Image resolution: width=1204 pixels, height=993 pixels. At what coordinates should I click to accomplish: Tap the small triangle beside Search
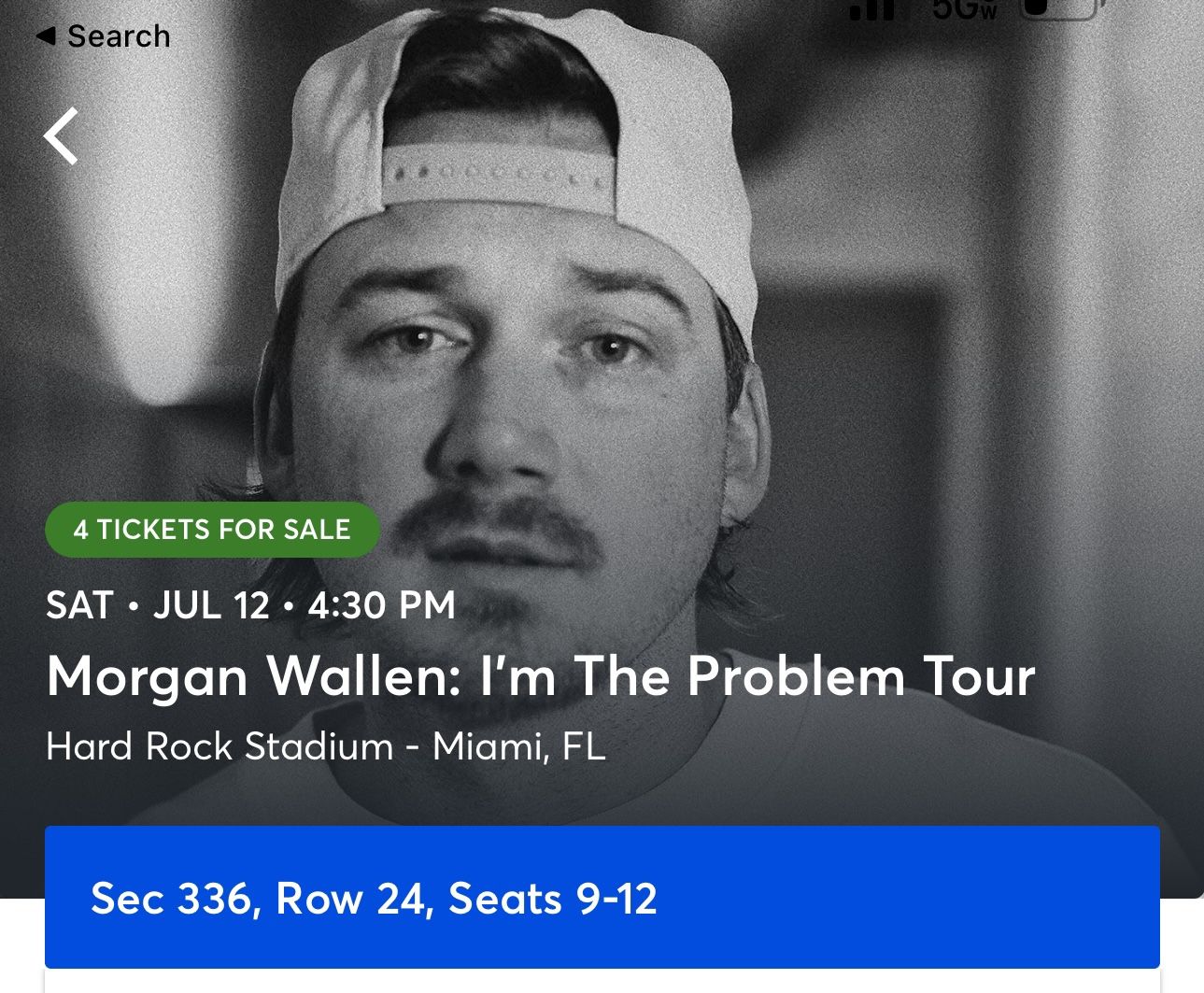[x=45, y=36]
